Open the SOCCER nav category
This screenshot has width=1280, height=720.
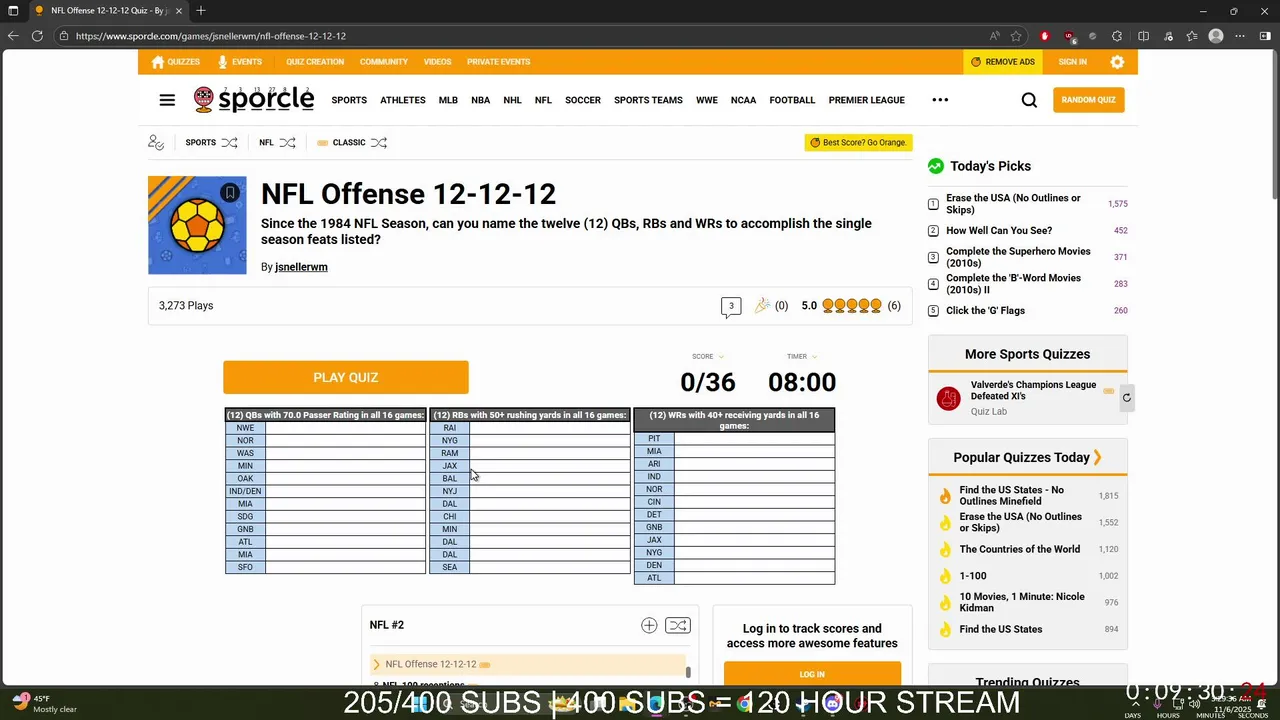coord(583,100)
